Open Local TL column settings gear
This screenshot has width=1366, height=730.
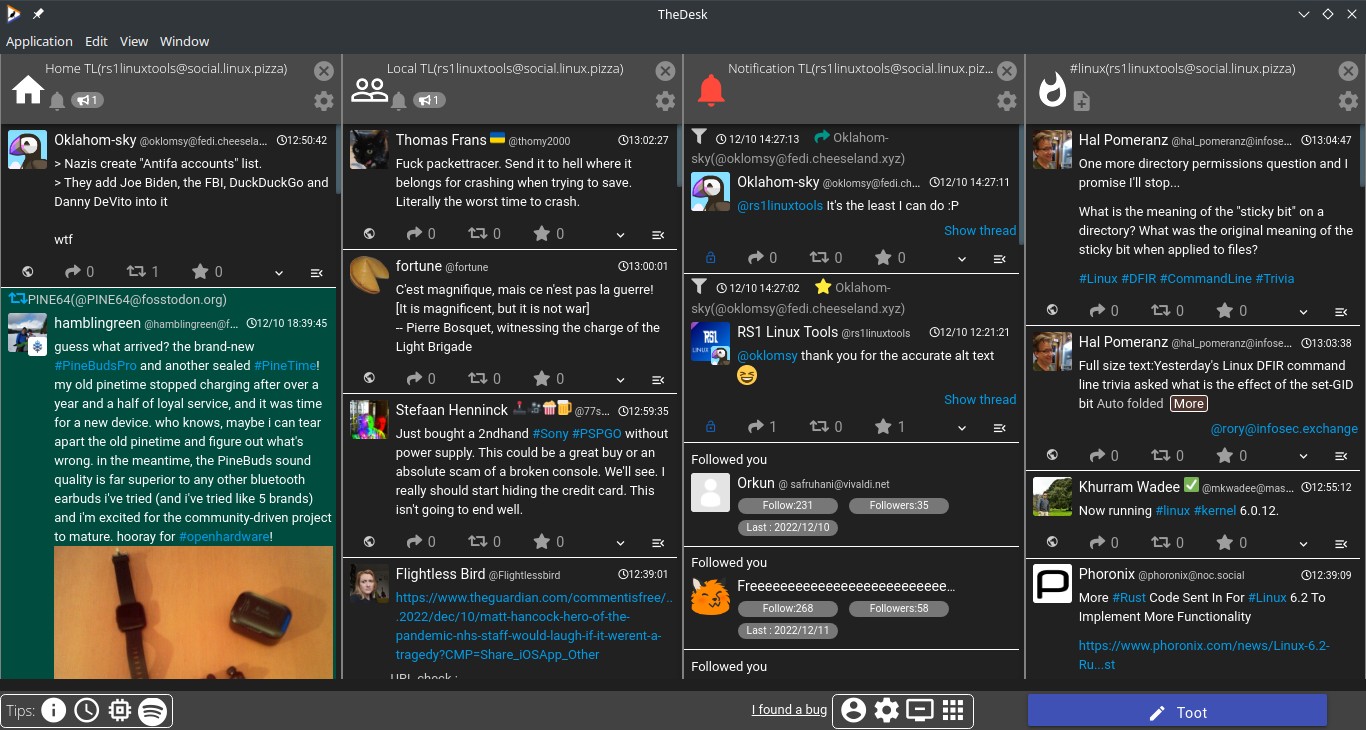[x=665, y=101]
